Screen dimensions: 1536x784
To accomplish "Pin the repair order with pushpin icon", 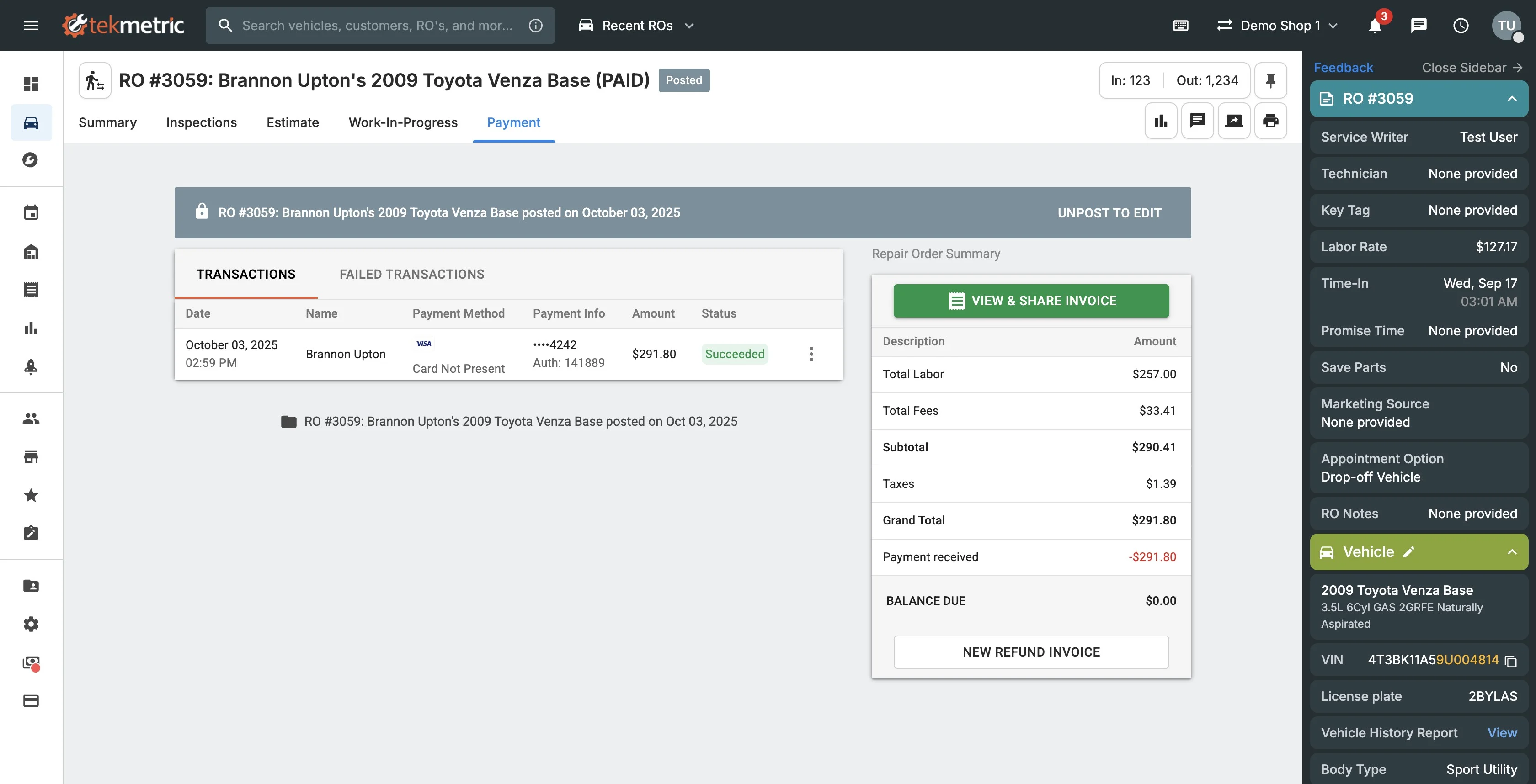I will click(x=1270, y=80).
